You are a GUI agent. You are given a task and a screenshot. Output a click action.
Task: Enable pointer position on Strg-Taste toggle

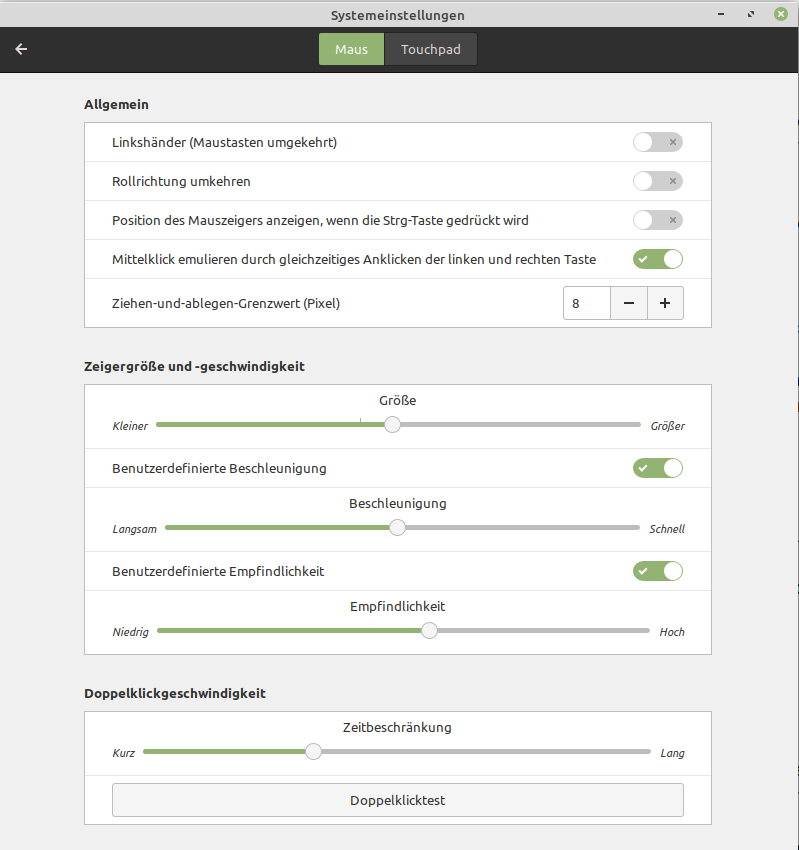(x=658, y=220)
